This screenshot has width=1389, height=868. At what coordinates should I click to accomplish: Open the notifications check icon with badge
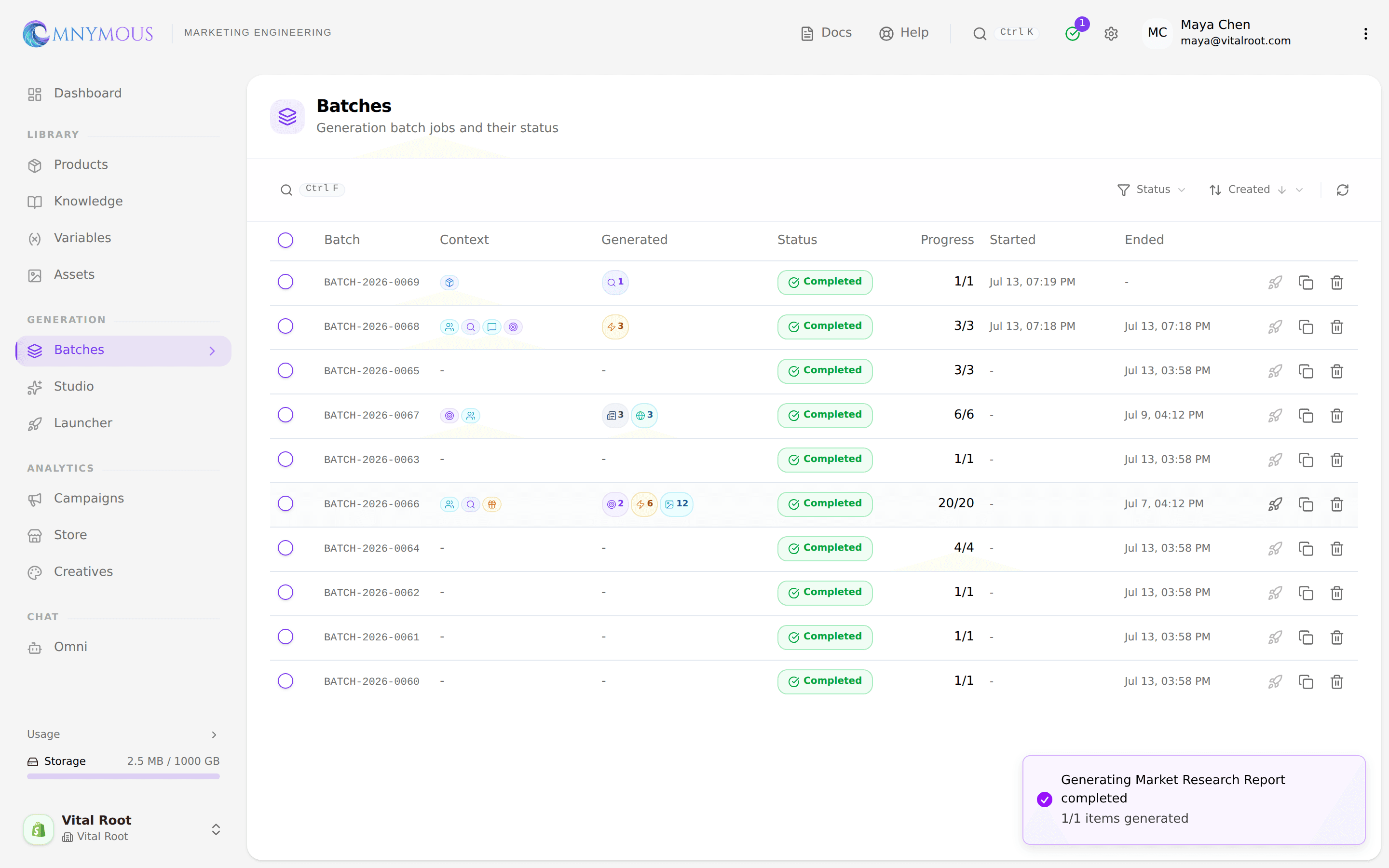click(x=1072, y=34)
